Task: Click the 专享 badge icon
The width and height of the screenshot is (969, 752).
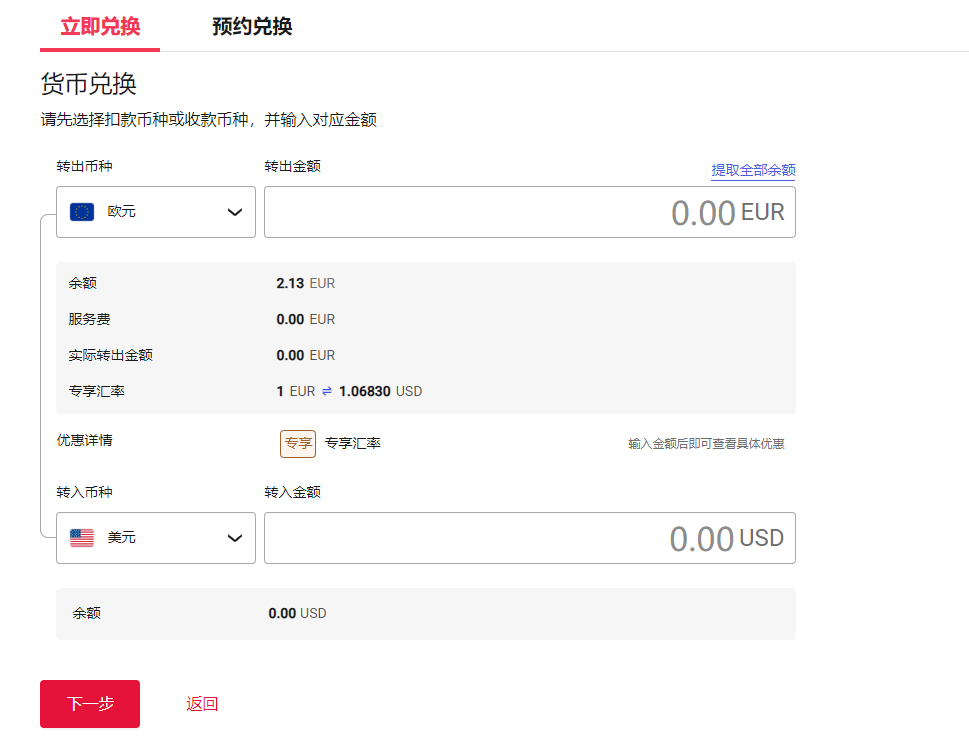Action: coord(298,443)
